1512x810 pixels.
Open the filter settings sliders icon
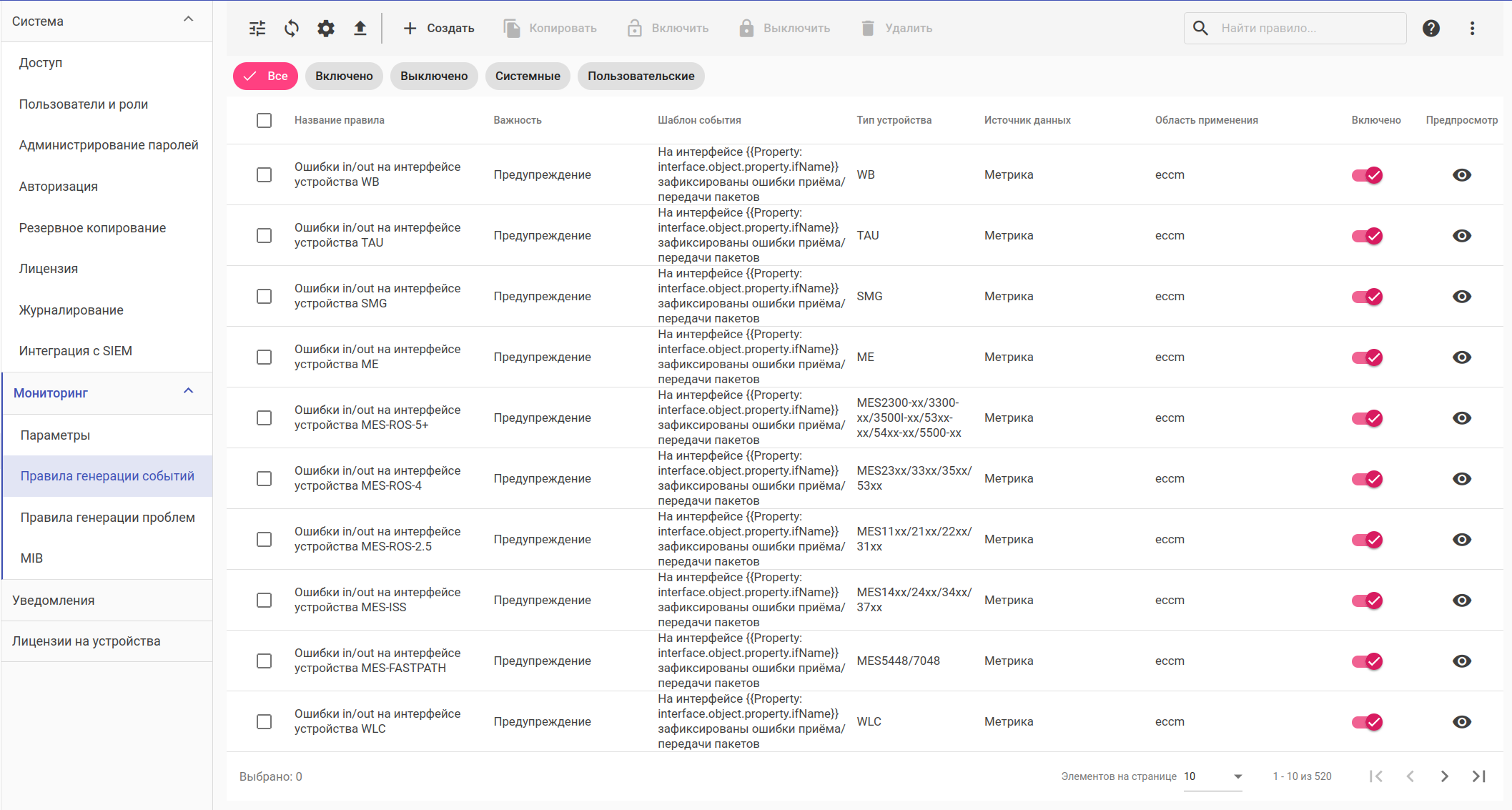(257, 29)
